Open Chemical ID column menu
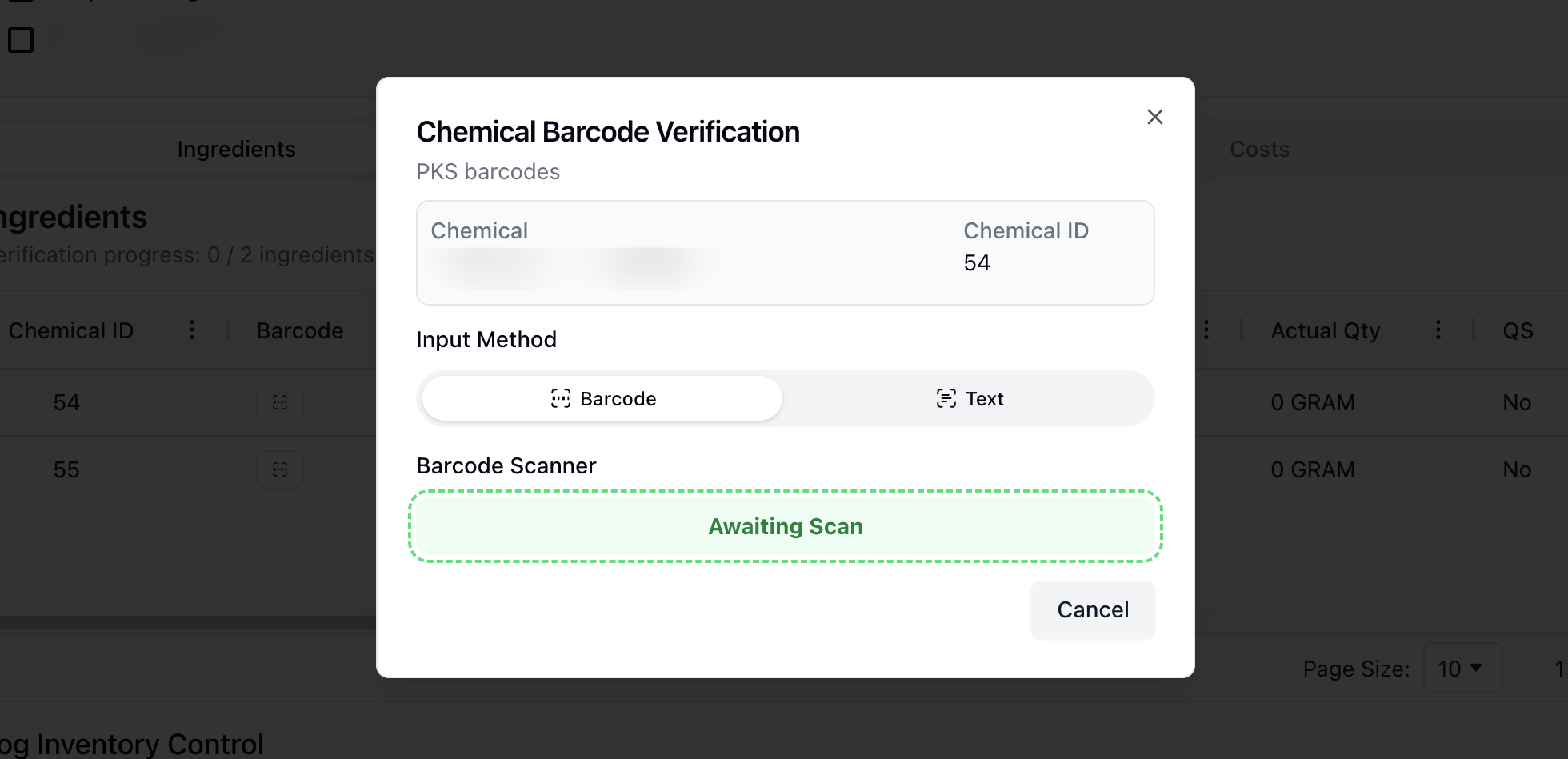This screenshot has height=759, width=1568. [x=192, y=330]
